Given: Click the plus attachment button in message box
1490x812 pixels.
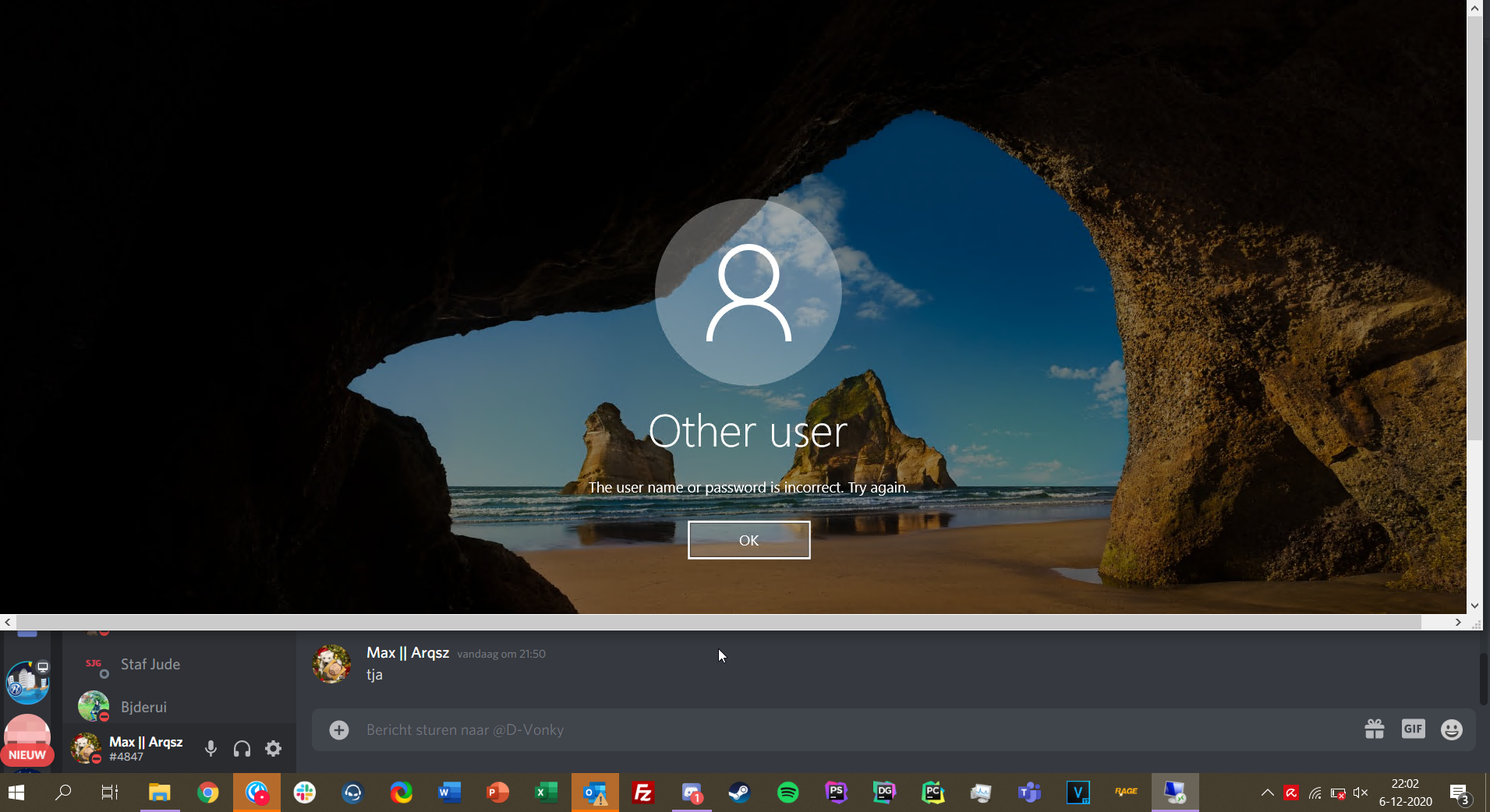Looking at the screenshot, I should pyautogui.click(x=339, y=730).
